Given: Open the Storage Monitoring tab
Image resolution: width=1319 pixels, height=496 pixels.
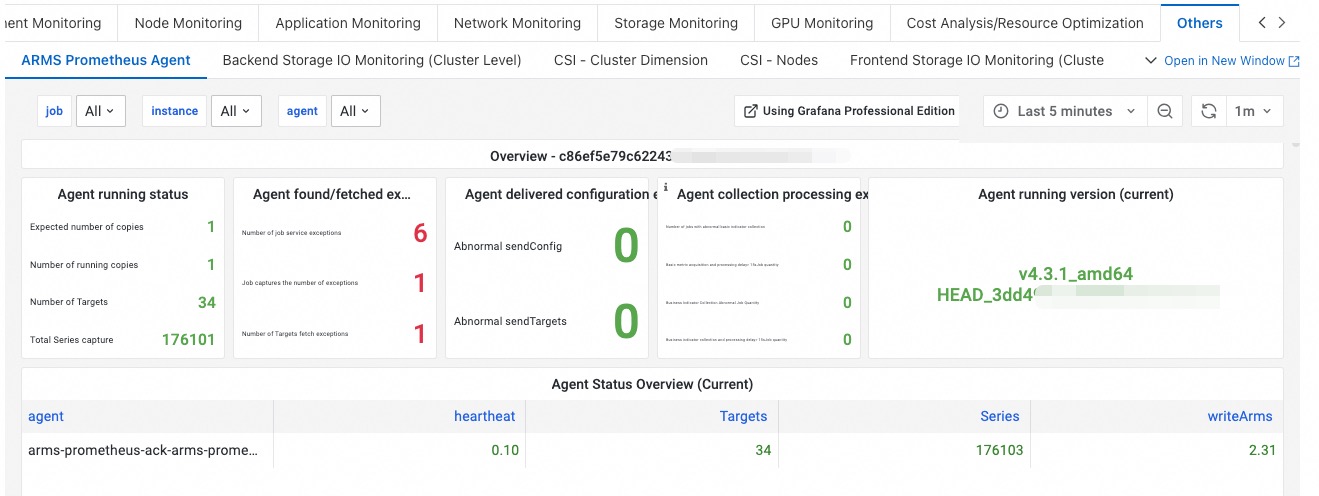Looking at the screenshot, I should [x=676, y=23].
